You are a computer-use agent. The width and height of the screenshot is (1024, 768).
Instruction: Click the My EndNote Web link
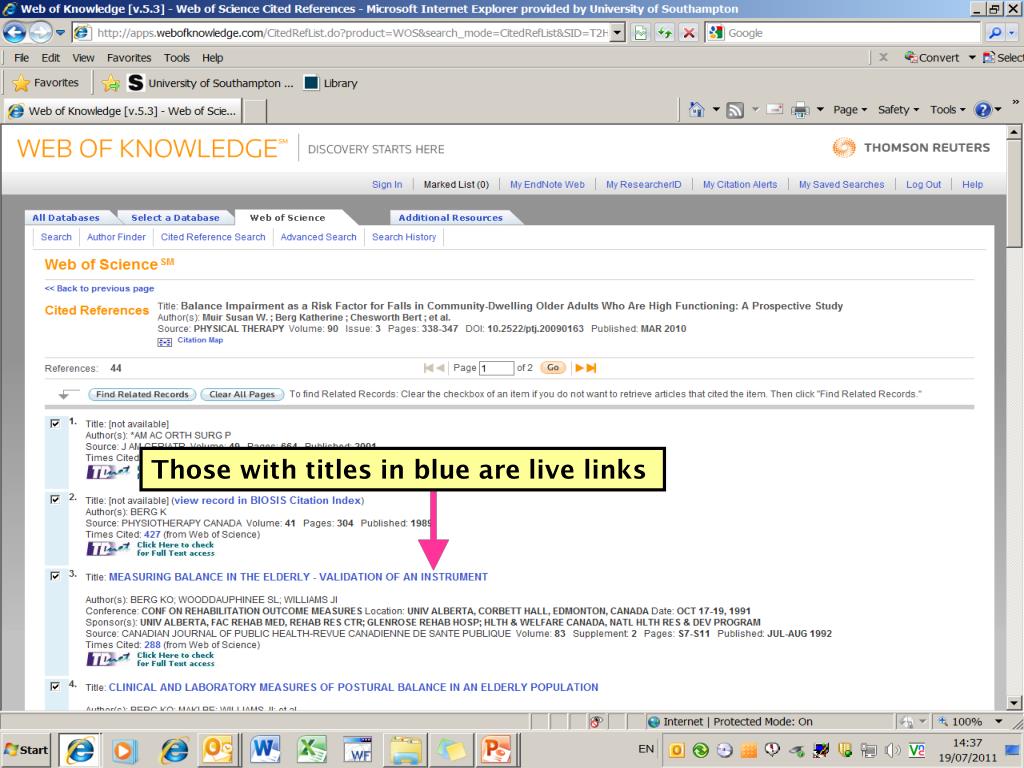tap(547, 185)
